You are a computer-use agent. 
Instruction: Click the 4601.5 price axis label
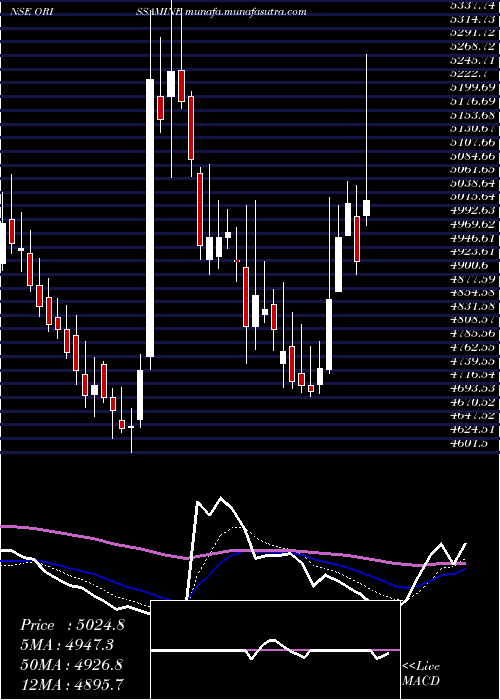pyautogui.click(x=467, y=443)
